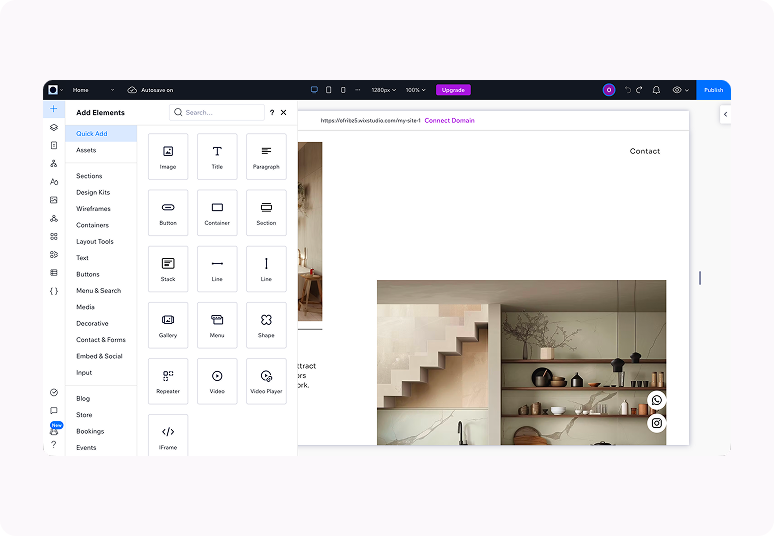
Task: Add an Image element
Action: point(168,156)
